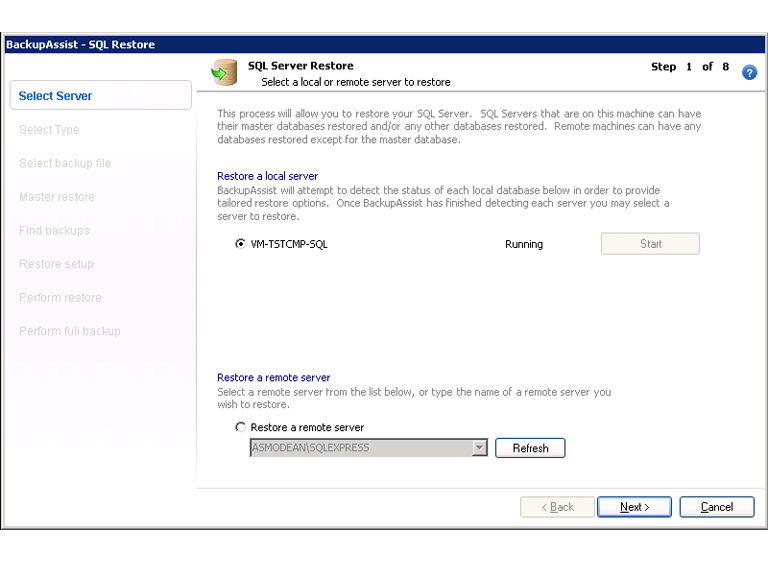Go to Select backup file step
Viewport: 768px width, 562px height.
[65, 163]
